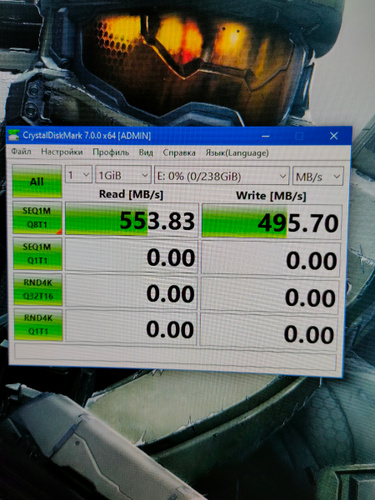Open the Файл menu
Viewport: 375px width, 500px height.
[21, 152]
